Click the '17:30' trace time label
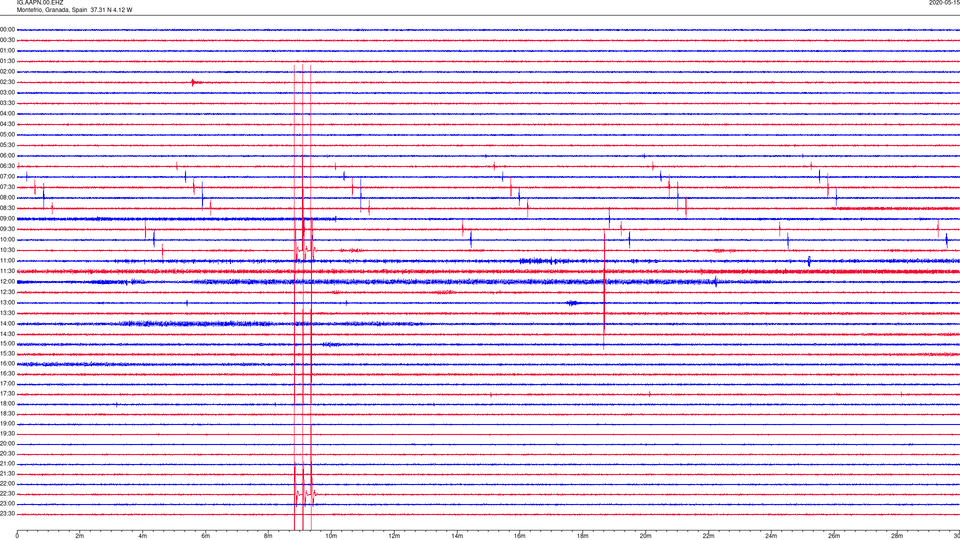Screen dimensions: 960x540 pos(7,394)
